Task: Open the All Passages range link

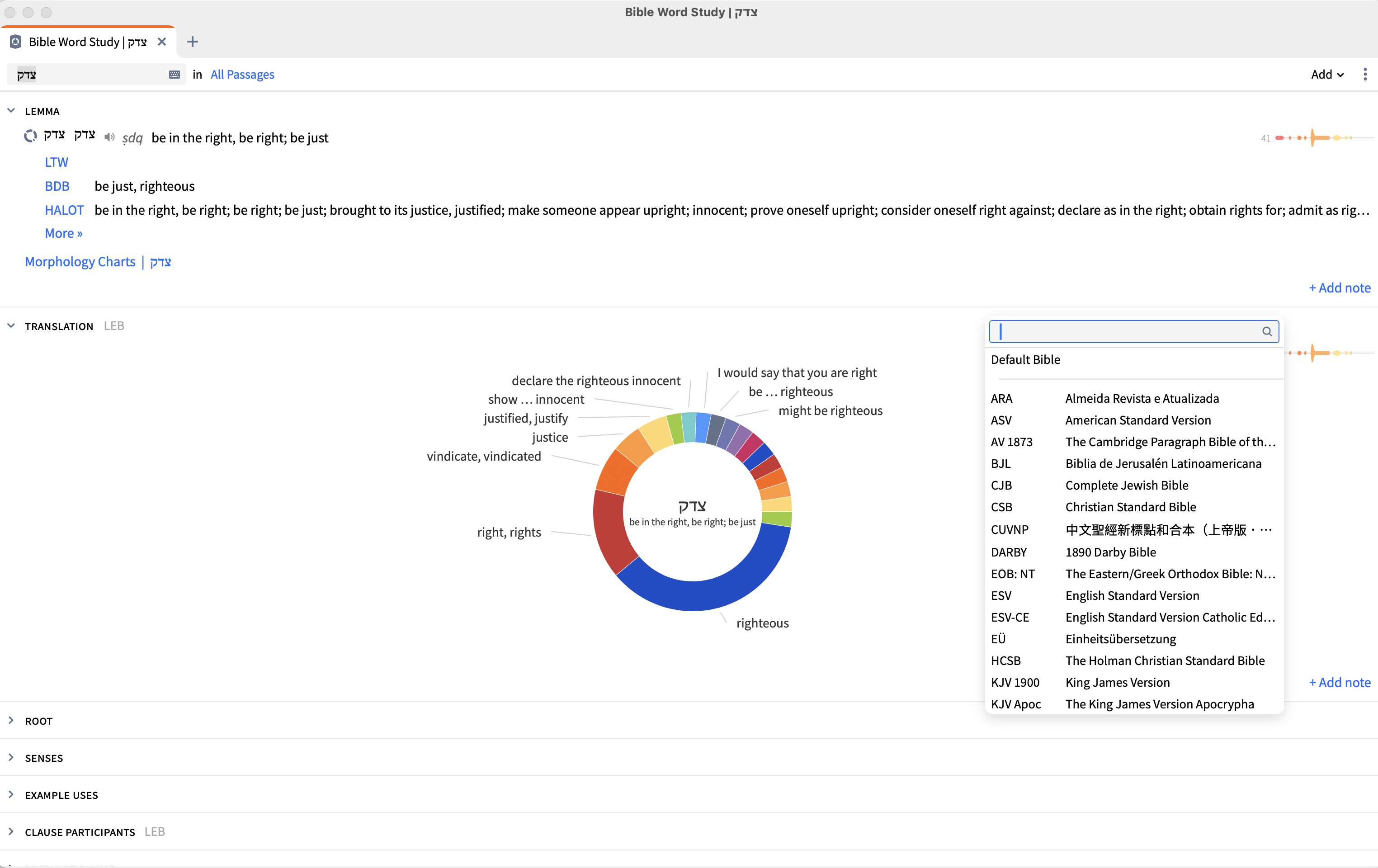Action: [x=242, y=75]
